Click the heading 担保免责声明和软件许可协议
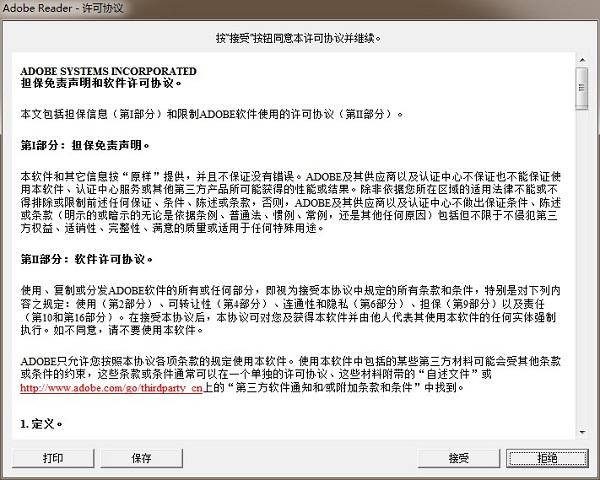This screenshot has height=480, width=600. (x=101, y=83)
